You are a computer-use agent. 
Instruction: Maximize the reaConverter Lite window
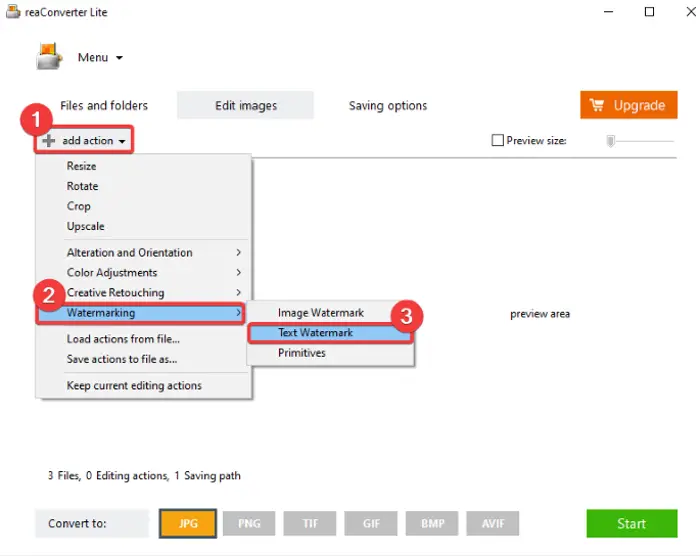(x=650, y=12)
